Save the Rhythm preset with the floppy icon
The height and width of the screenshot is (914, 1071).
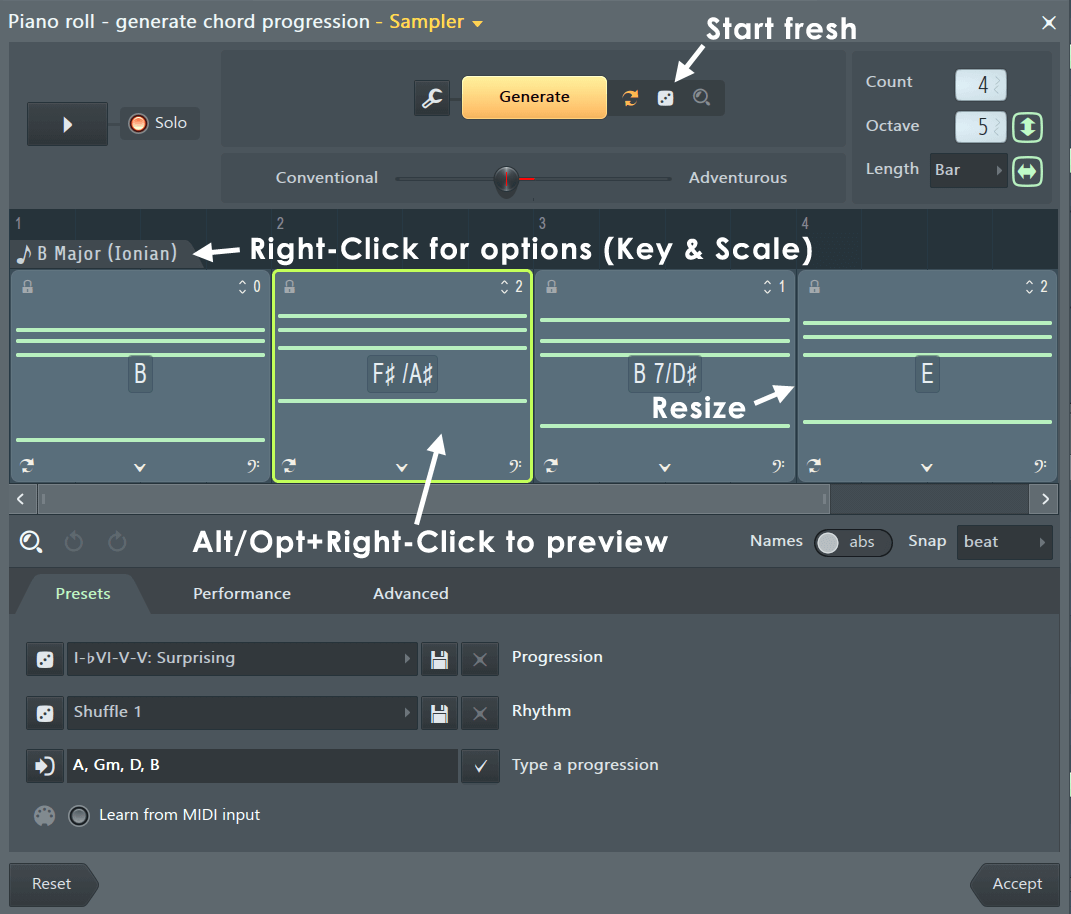click(438, 713)
